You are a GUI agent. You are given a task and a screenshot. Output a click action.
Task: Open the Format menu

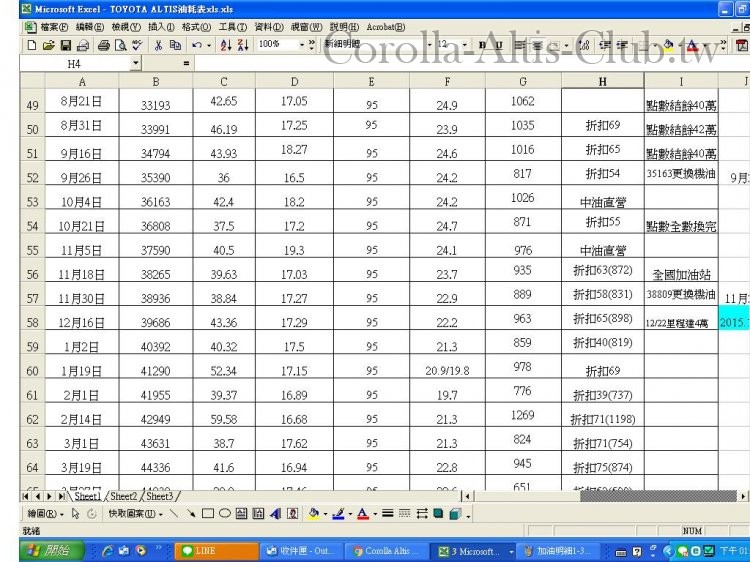196,27
